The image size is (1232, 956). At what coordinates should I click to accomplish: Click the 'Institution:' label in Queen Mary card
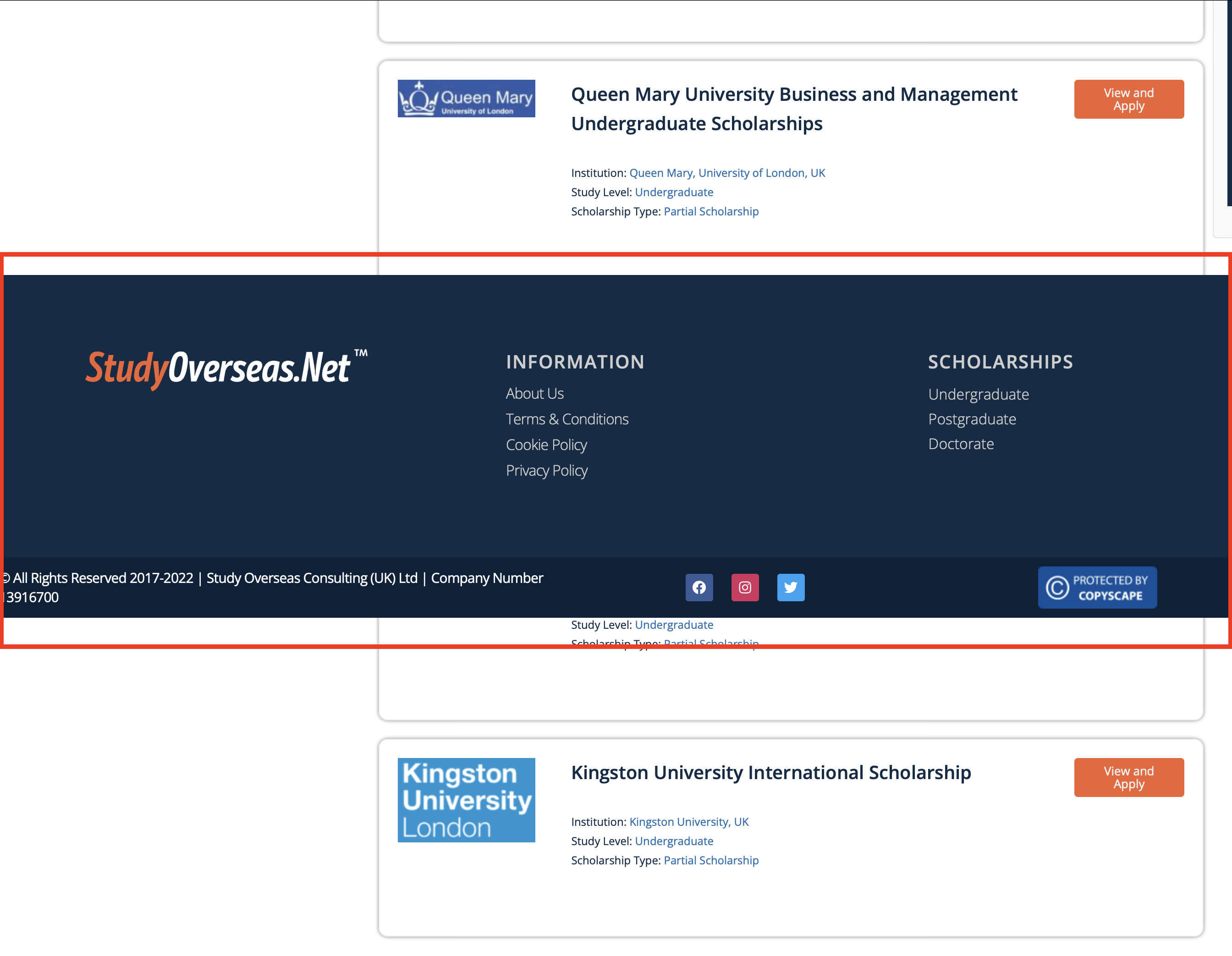[x=599, y=173]
